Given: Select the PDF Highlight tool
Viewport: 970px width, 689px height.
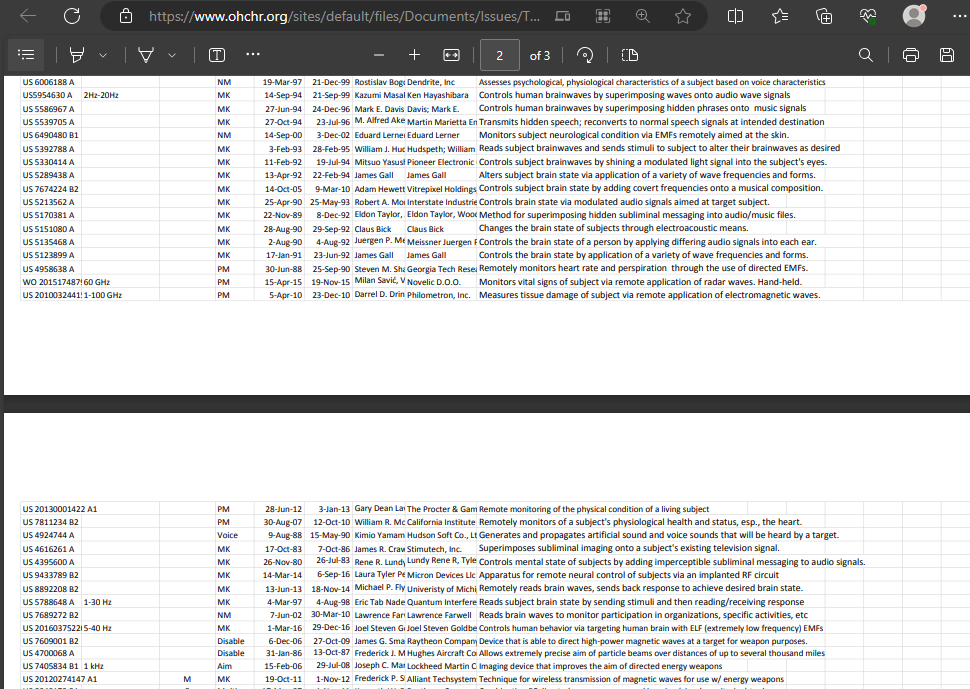Looking at the screenshot, I should coord(77,55).
